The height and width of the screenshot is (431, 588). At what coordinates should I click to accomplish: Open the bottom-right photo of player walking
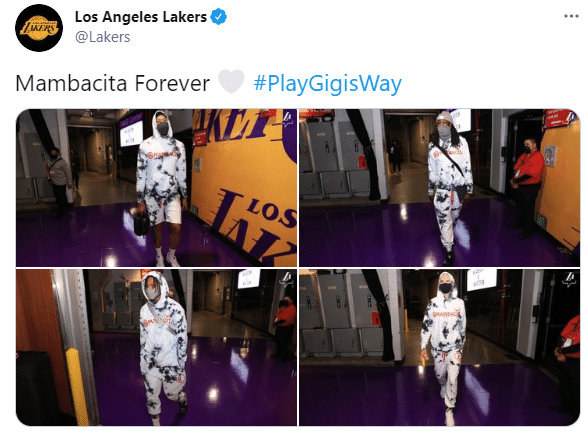point(440,347)
